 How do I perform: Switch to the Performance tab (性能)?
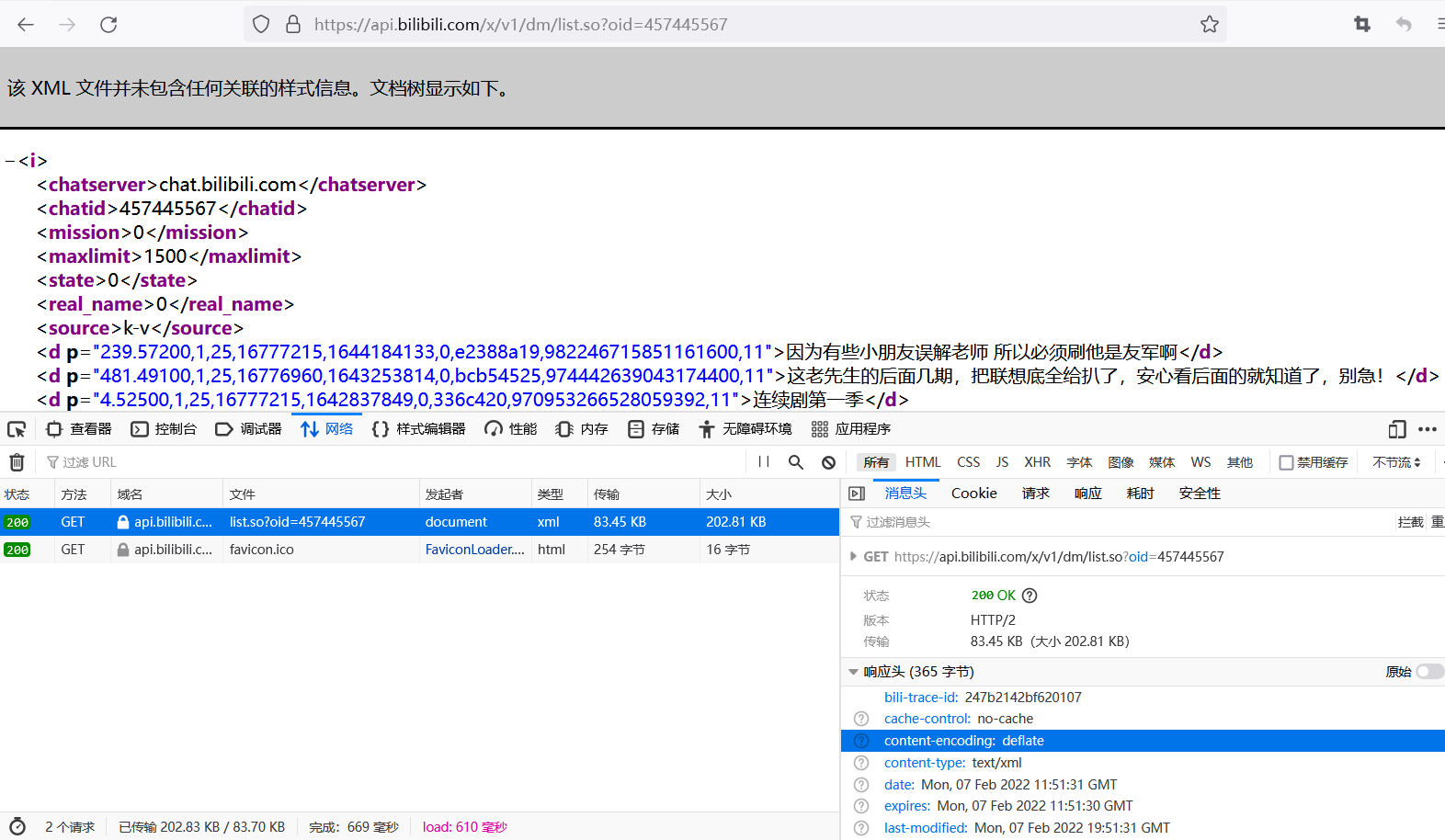pyautogui.click(x=511, y=429)
